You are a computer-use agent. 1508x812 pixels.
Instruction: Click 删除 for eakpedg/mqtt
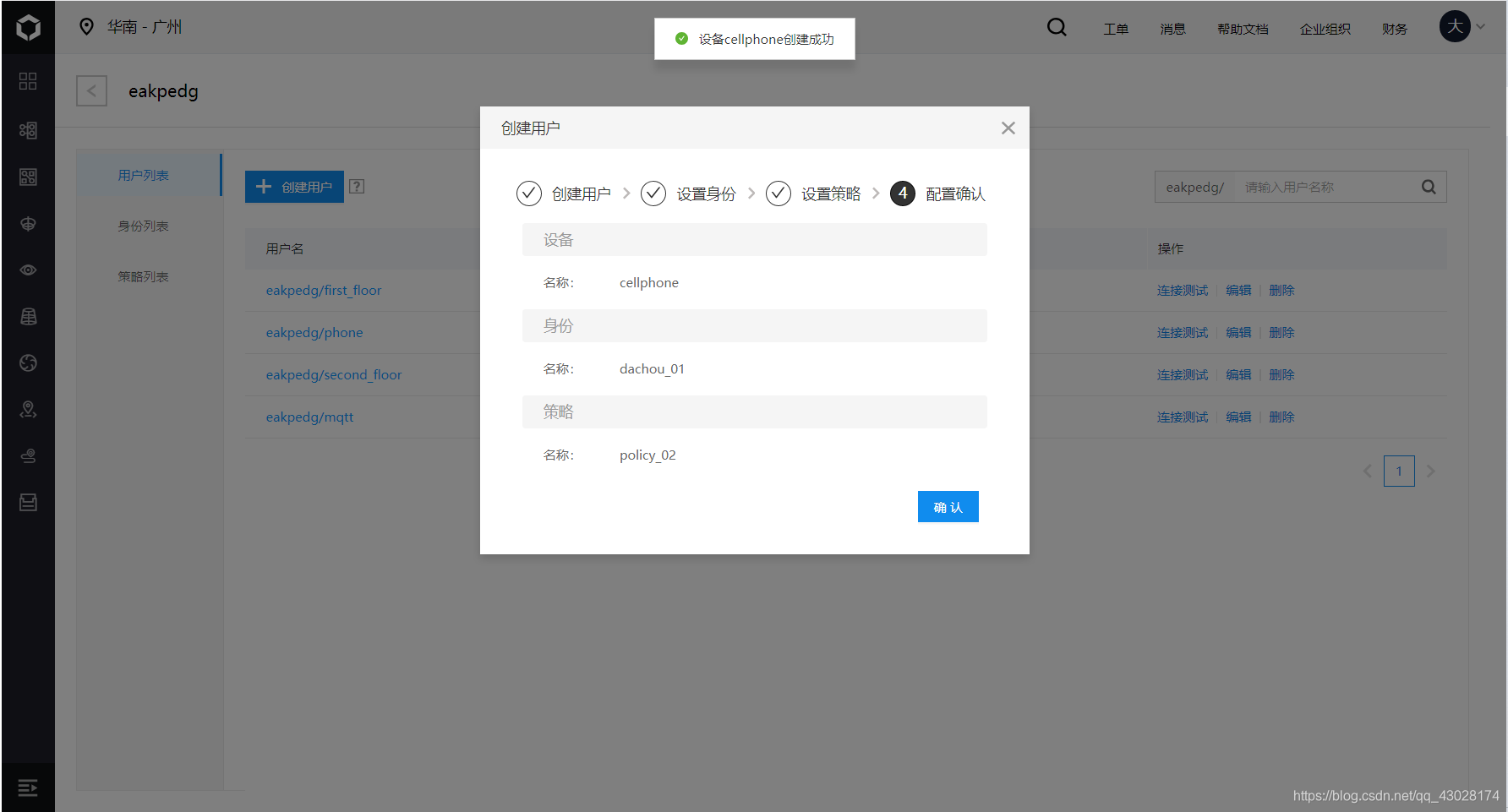[x=1281, y=417]
